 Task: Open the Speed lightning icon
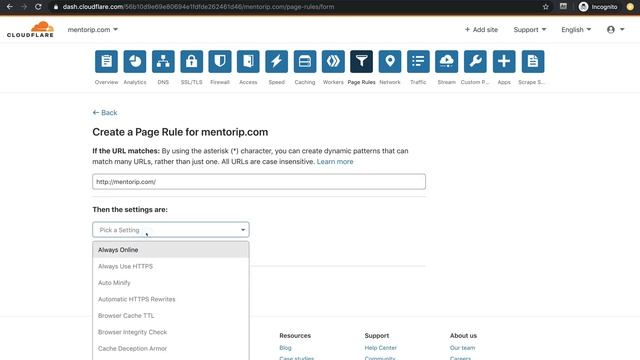click(276, 62)
